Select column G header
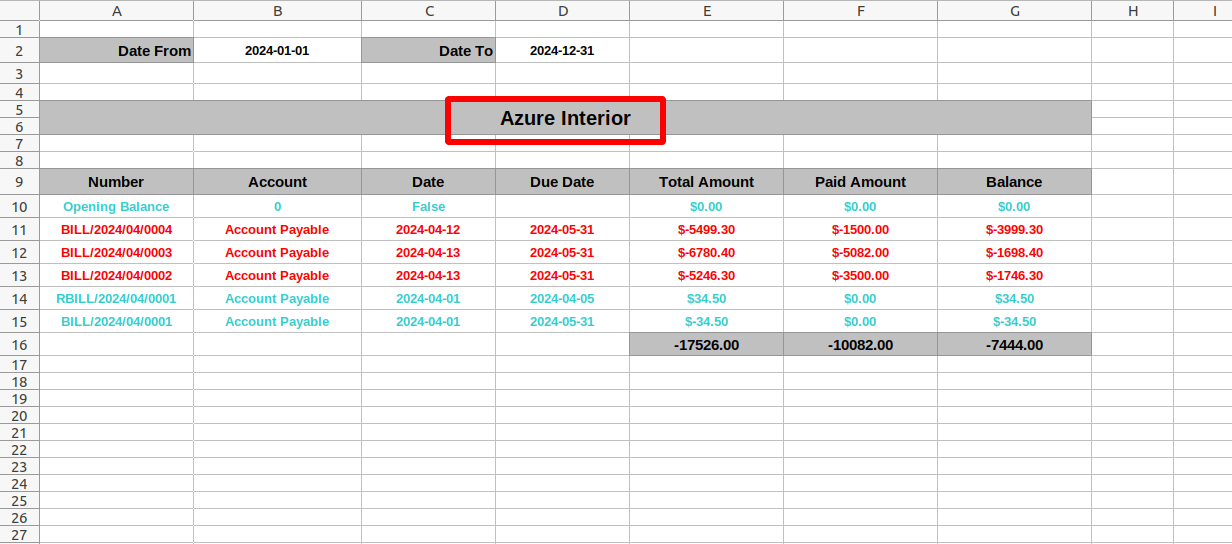Image resolution: width=1232 pixels, height=544 pixels. click(x=1014, y=10)
